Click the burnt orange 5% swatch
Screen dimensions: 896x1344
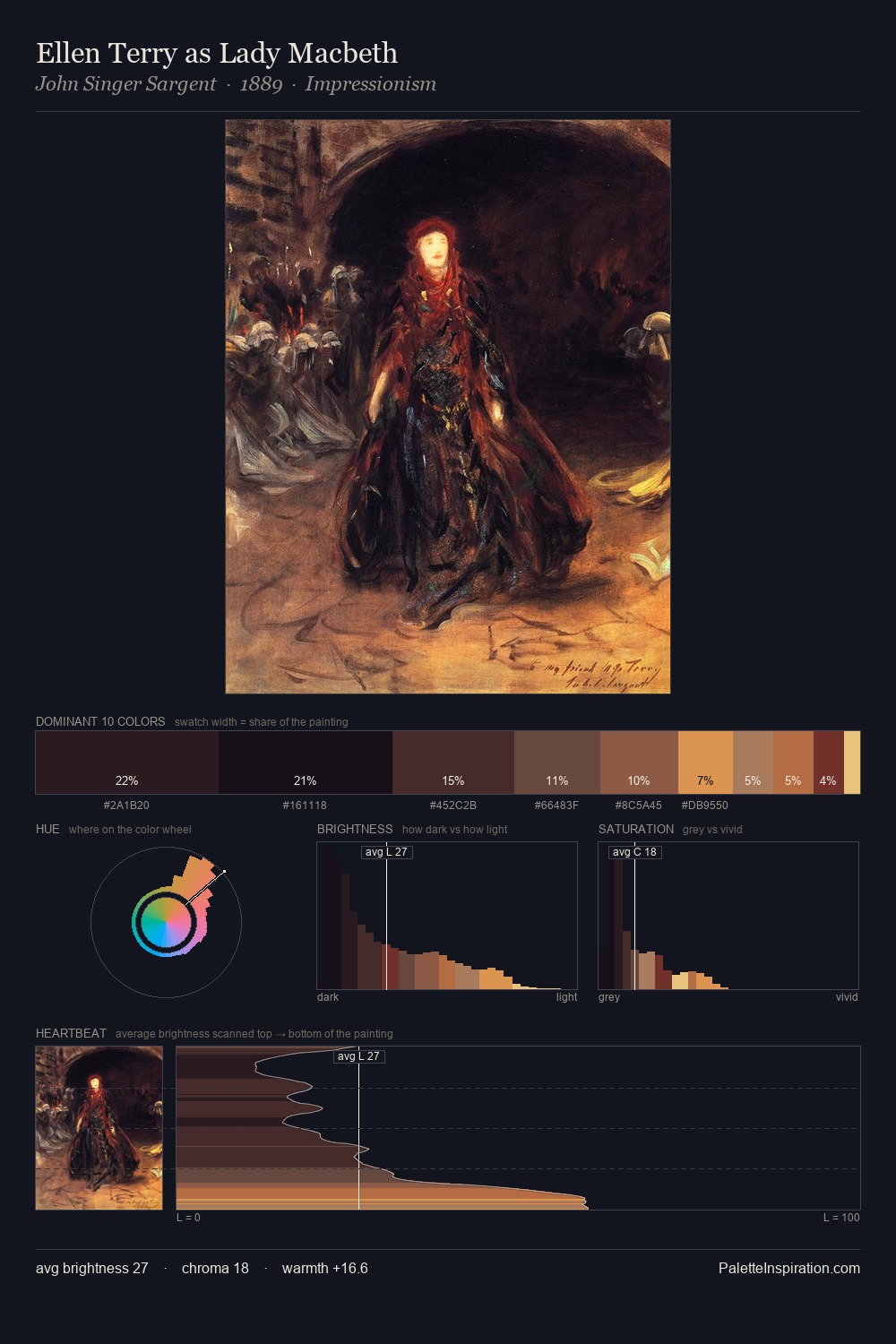coord(793,762)
